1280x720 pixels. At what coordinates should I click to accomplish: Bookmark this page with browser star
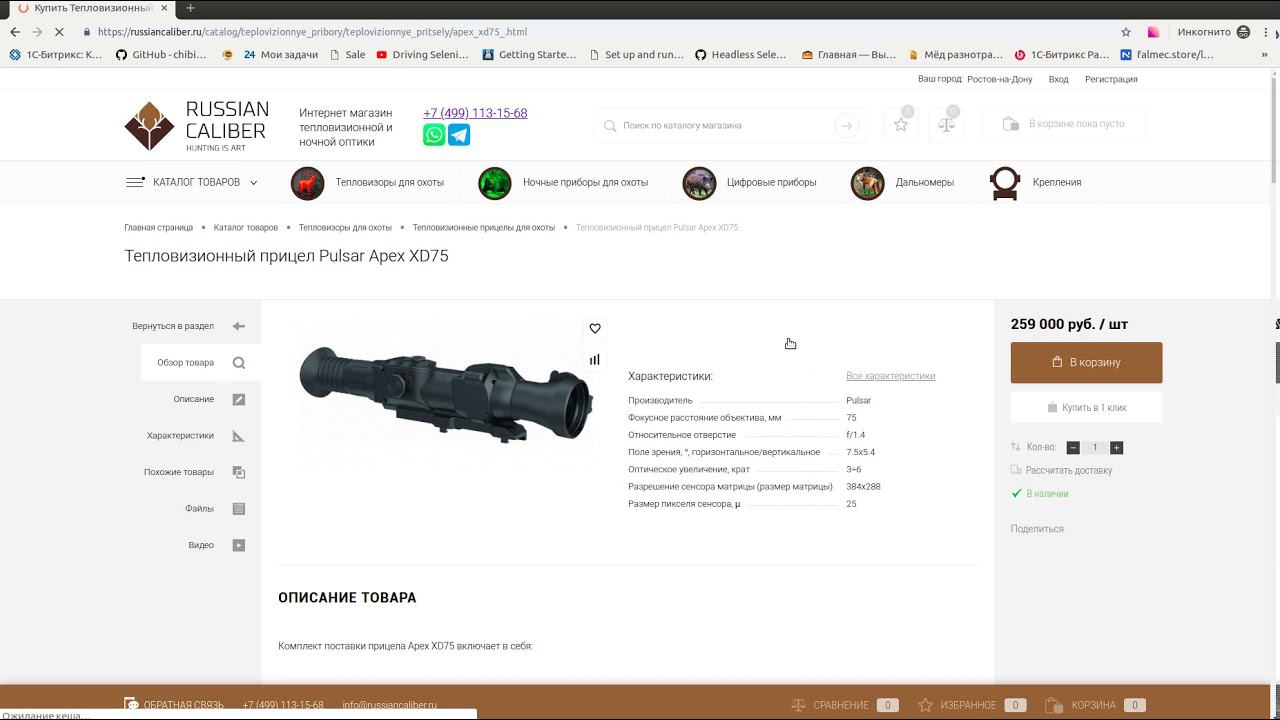tap(1126, 32)
